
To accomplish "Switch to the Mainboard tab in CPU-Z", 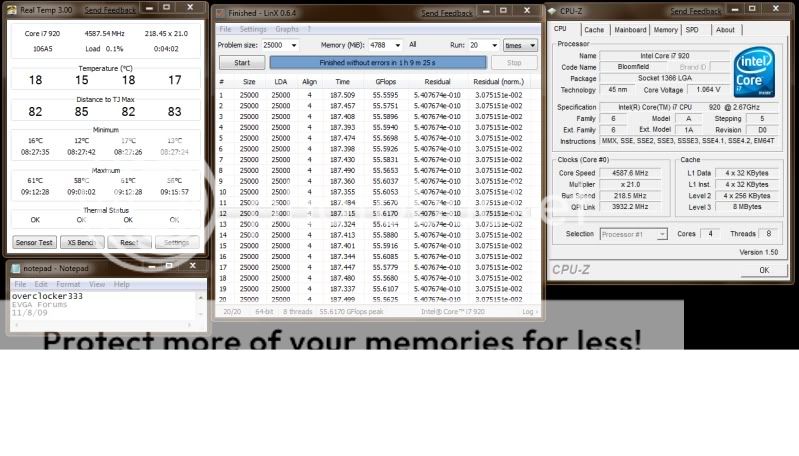I will click(x=630, y=30).
